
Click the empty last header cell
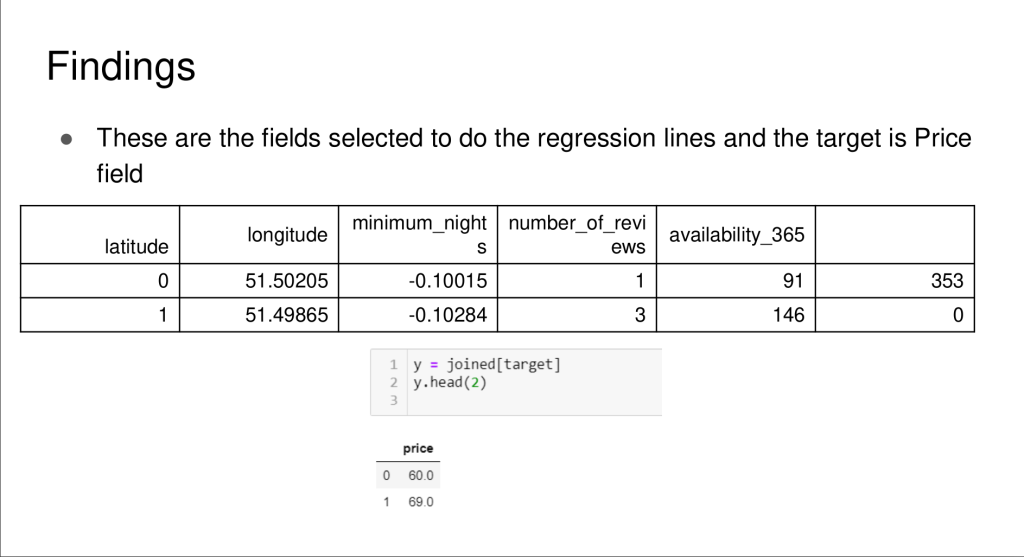pos(894,235)
